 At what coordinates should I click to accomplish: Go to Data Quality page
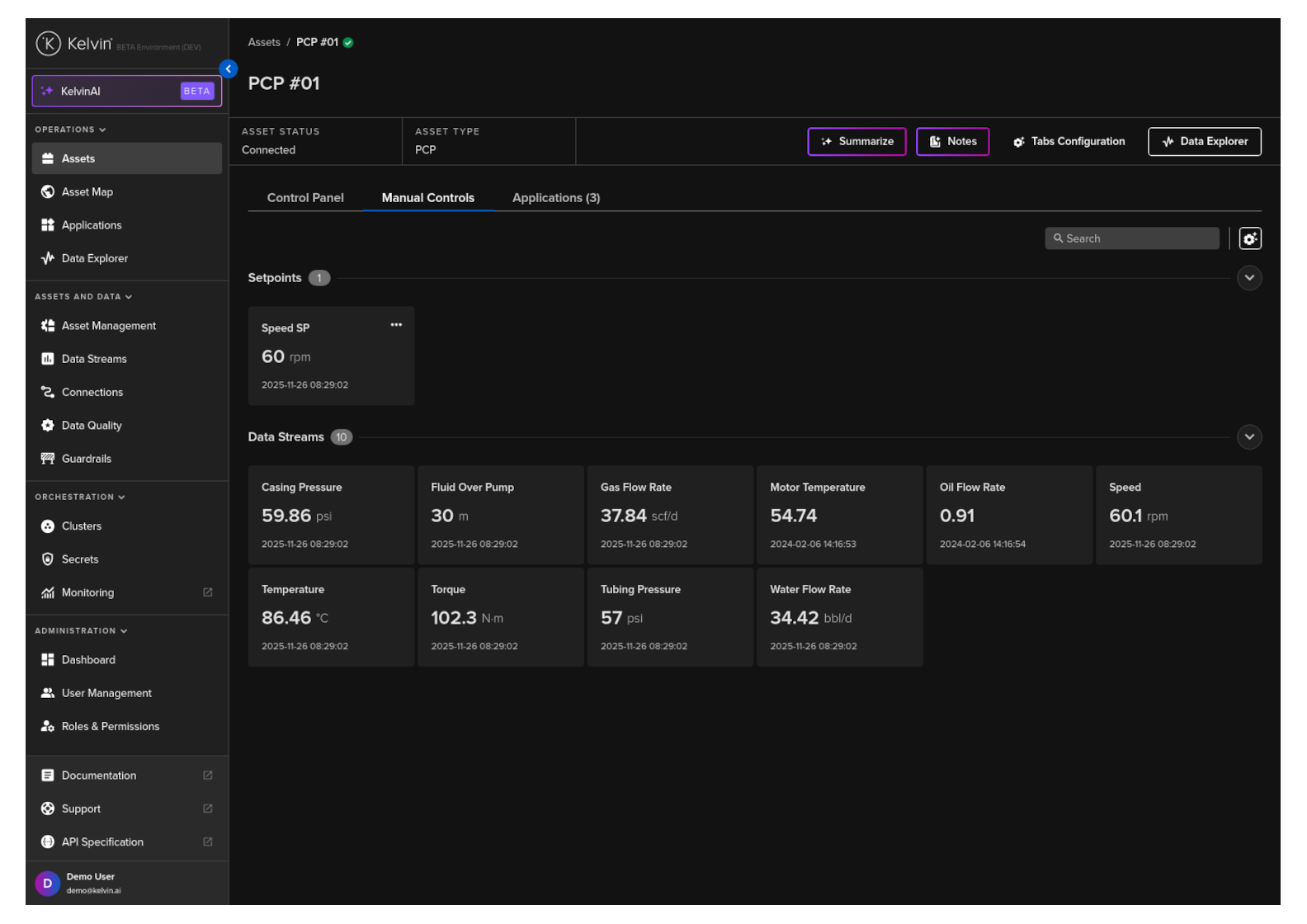click(x=92, y=426)
